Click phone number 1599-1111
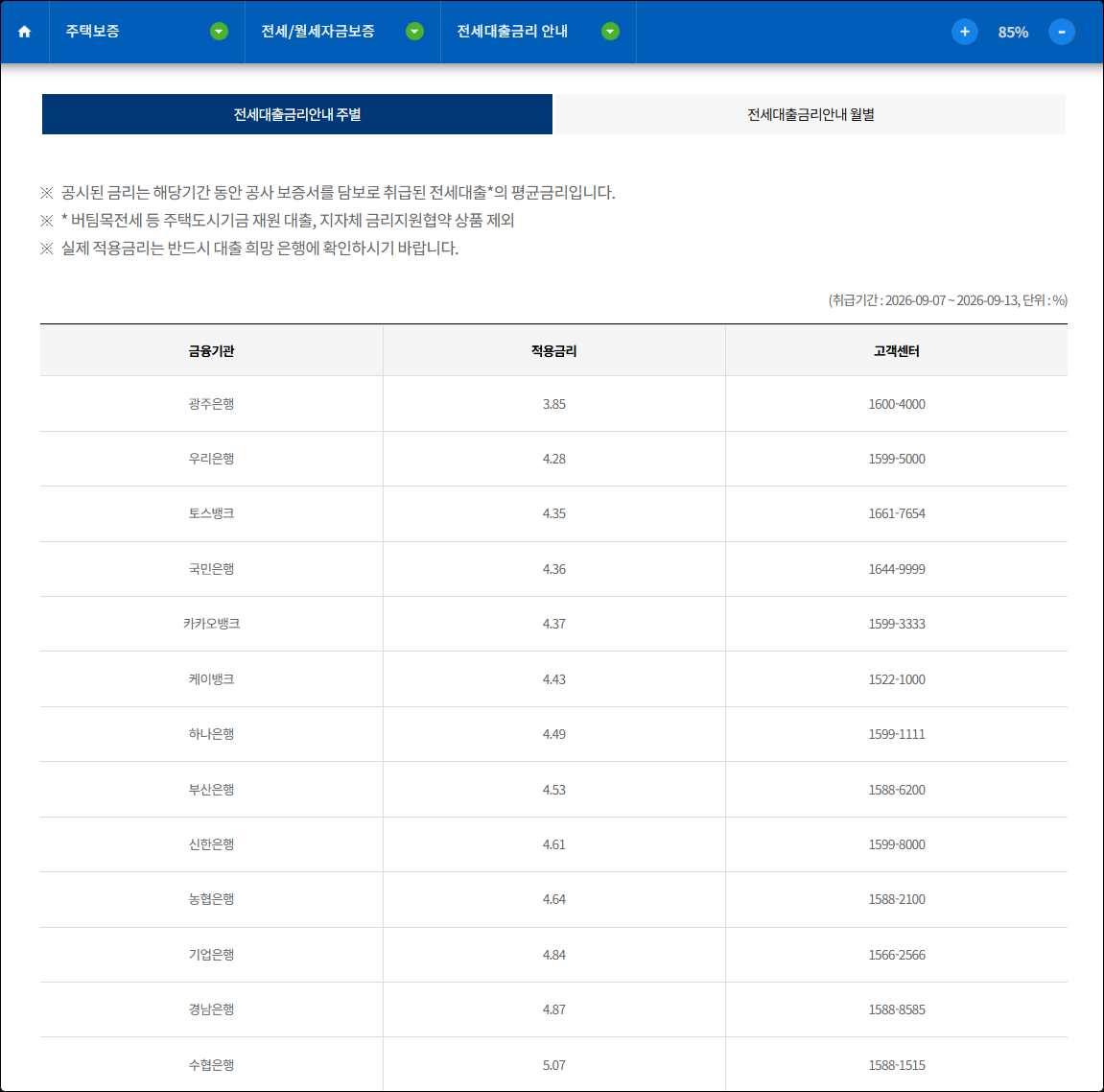This screenshot has height=1092, width=1104. tap(896, 734)
